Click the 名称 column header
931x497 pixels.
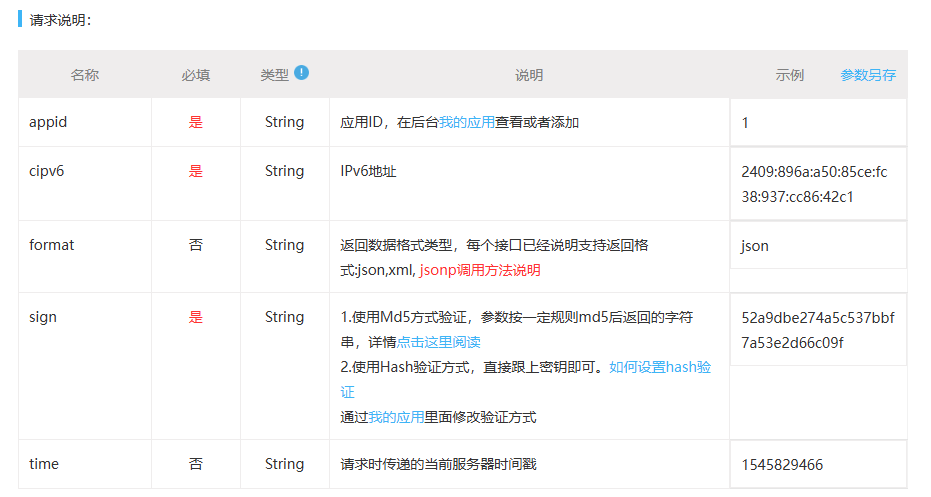[x=84, y=75]
